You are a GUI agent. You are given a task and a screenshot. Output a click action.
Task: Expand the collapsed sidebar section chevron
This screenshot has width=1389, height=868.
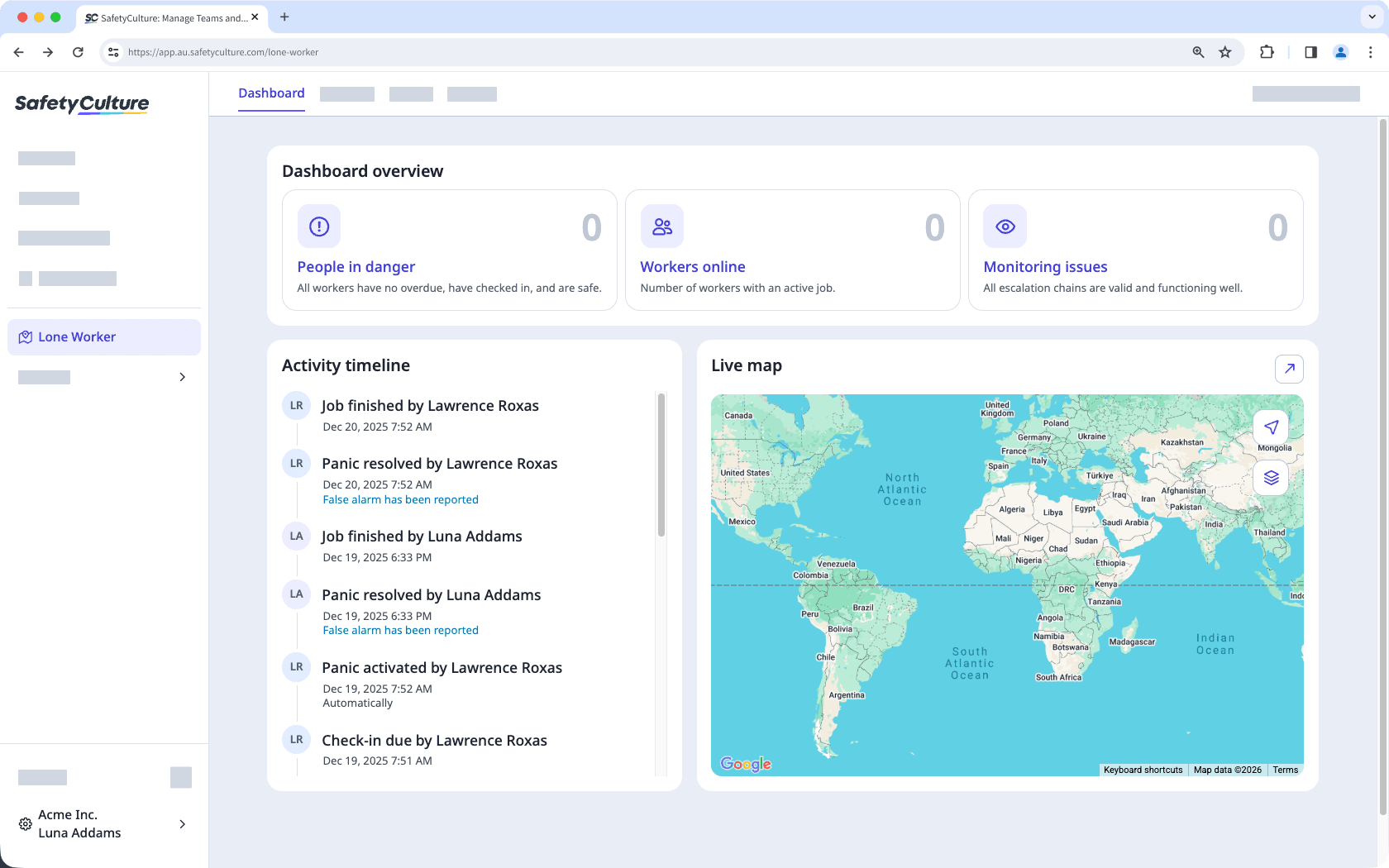click(182, 377)
